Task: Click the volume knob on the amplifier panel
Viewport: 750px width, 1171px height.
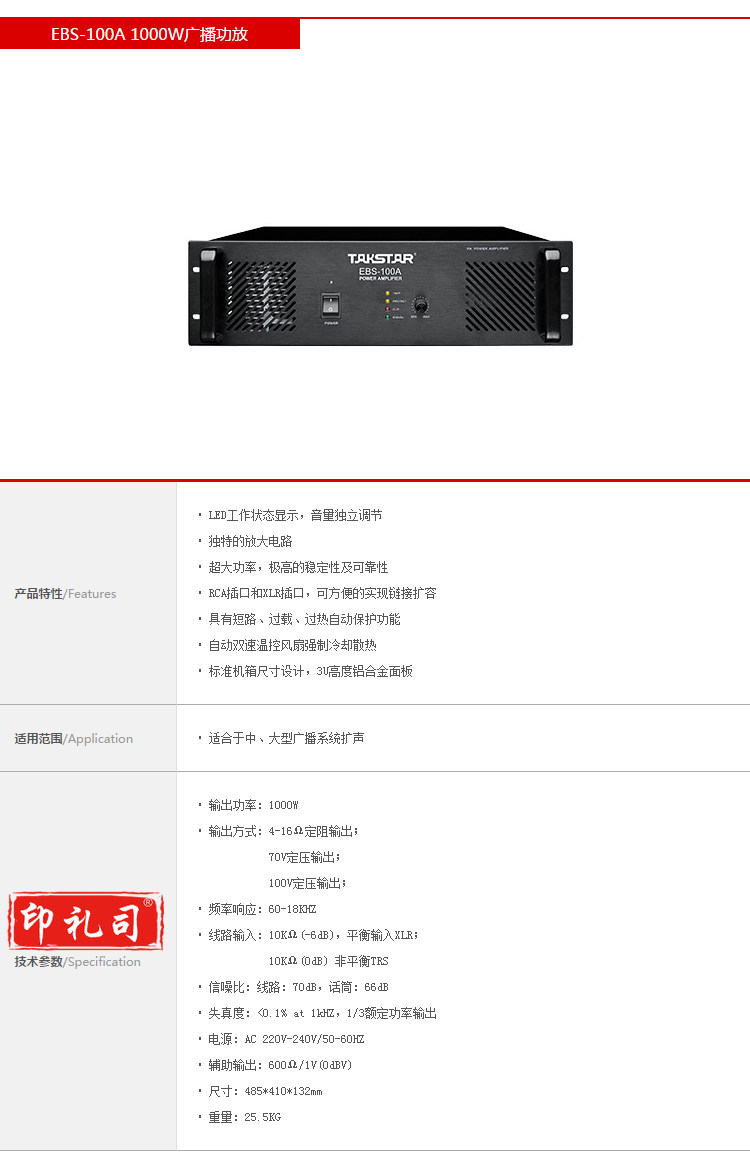Action: pos(420,305)
